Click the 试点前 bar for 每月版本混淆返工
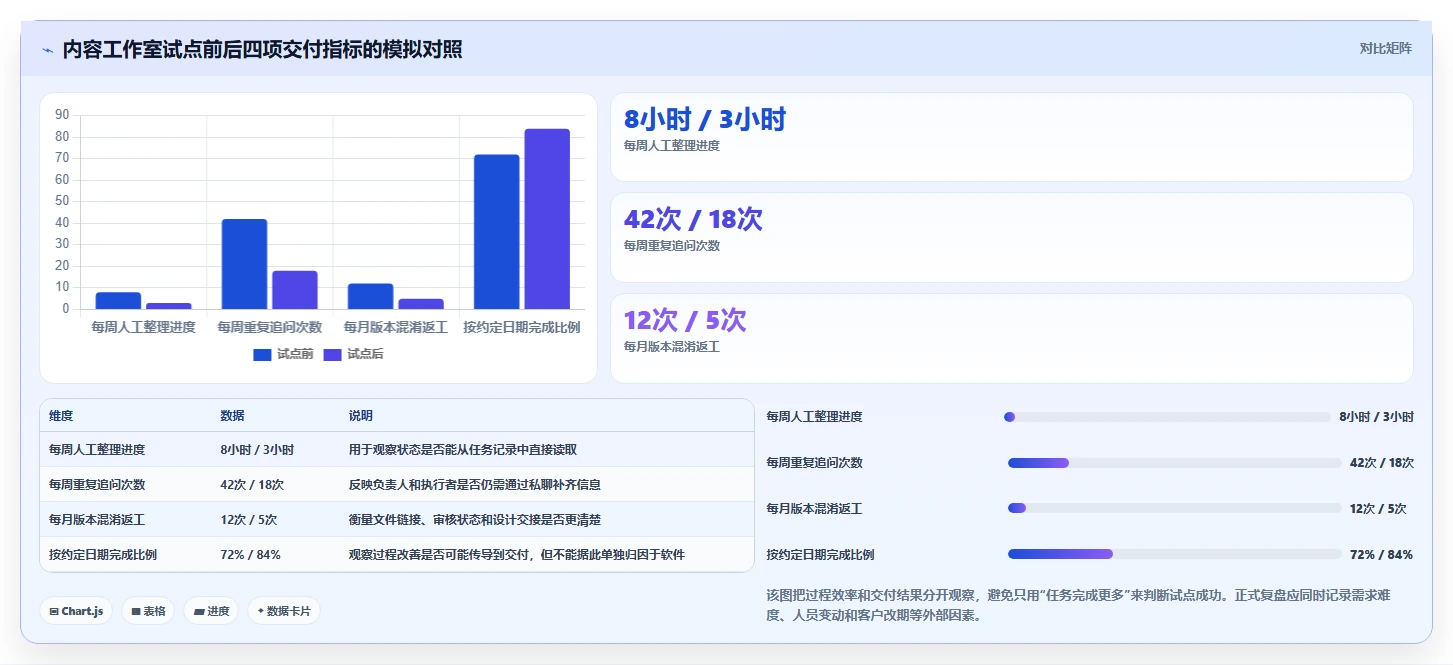 point(371,296)
